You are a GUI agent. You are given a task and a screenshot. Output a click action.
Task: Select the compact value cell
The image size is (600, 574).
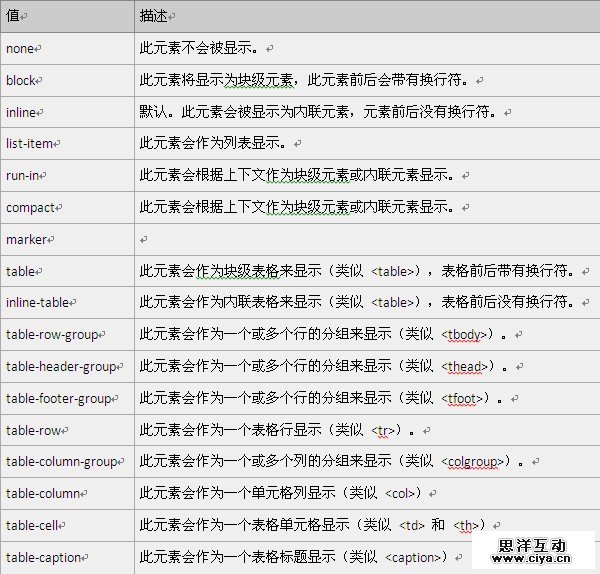click(68, 207)
